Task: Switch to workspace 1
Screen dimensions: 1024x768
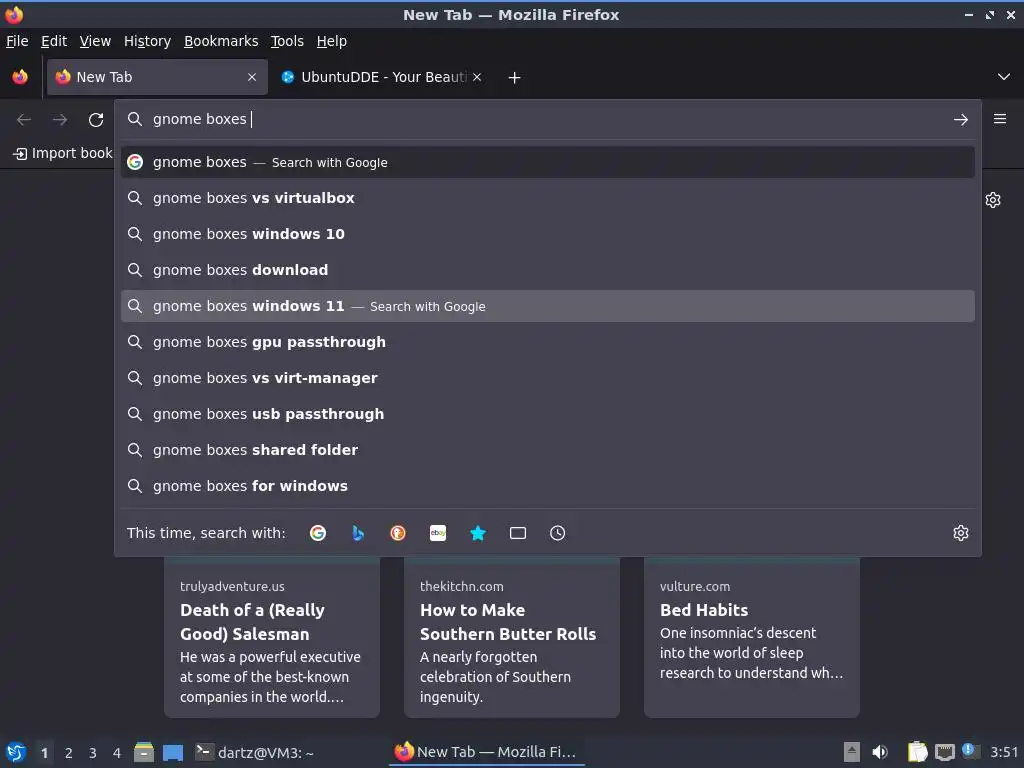Action: point(44,753)
